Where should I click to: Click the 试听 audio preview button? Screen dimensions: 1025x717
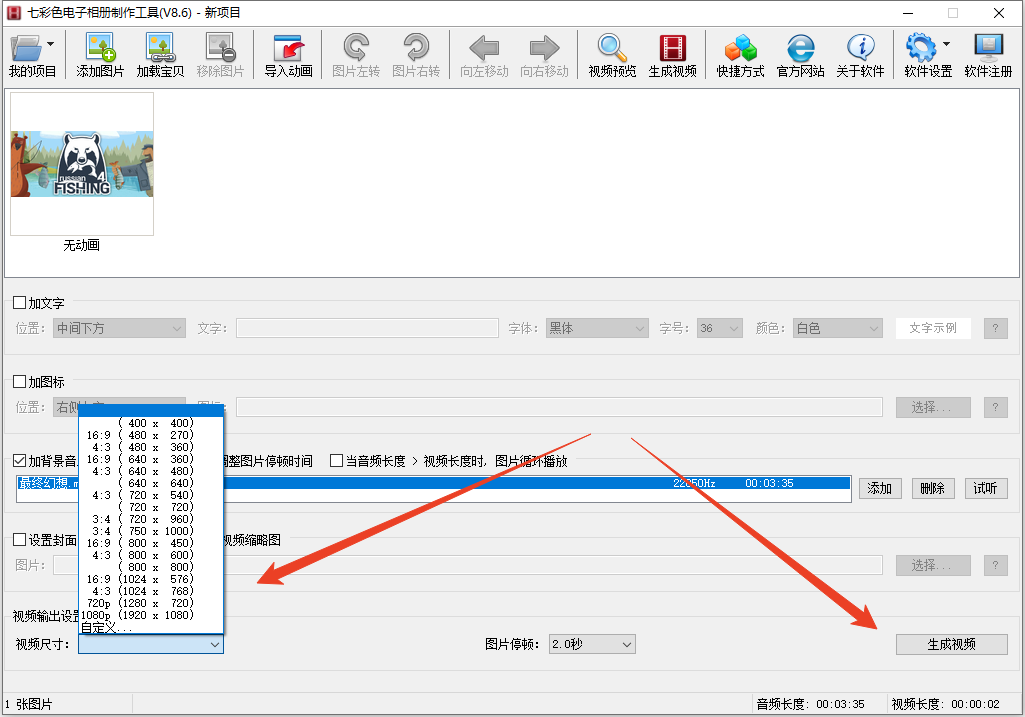point(984,488)
